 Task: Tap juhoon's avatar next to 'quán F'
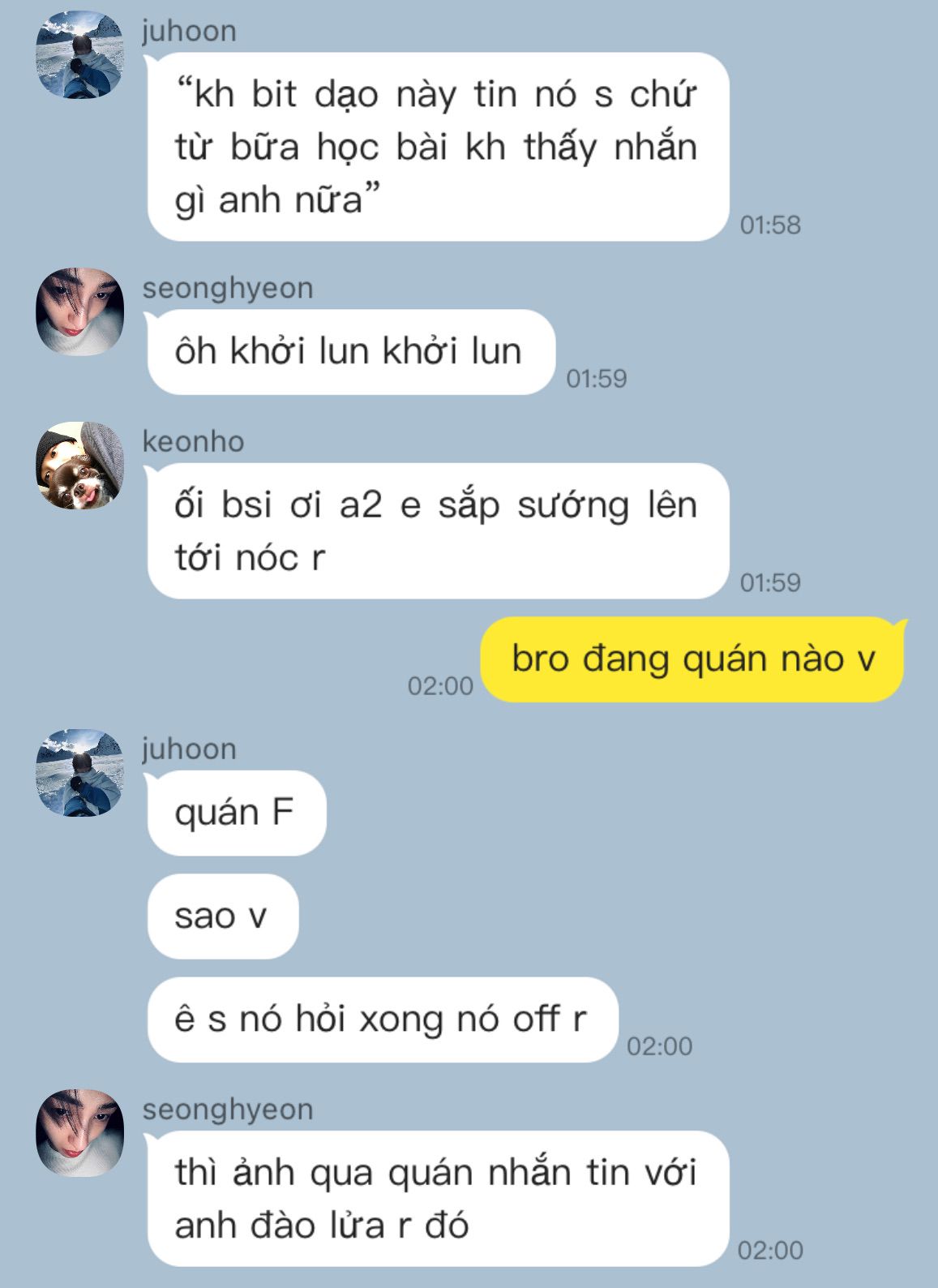pyautogui.click(x=80, y=772)
